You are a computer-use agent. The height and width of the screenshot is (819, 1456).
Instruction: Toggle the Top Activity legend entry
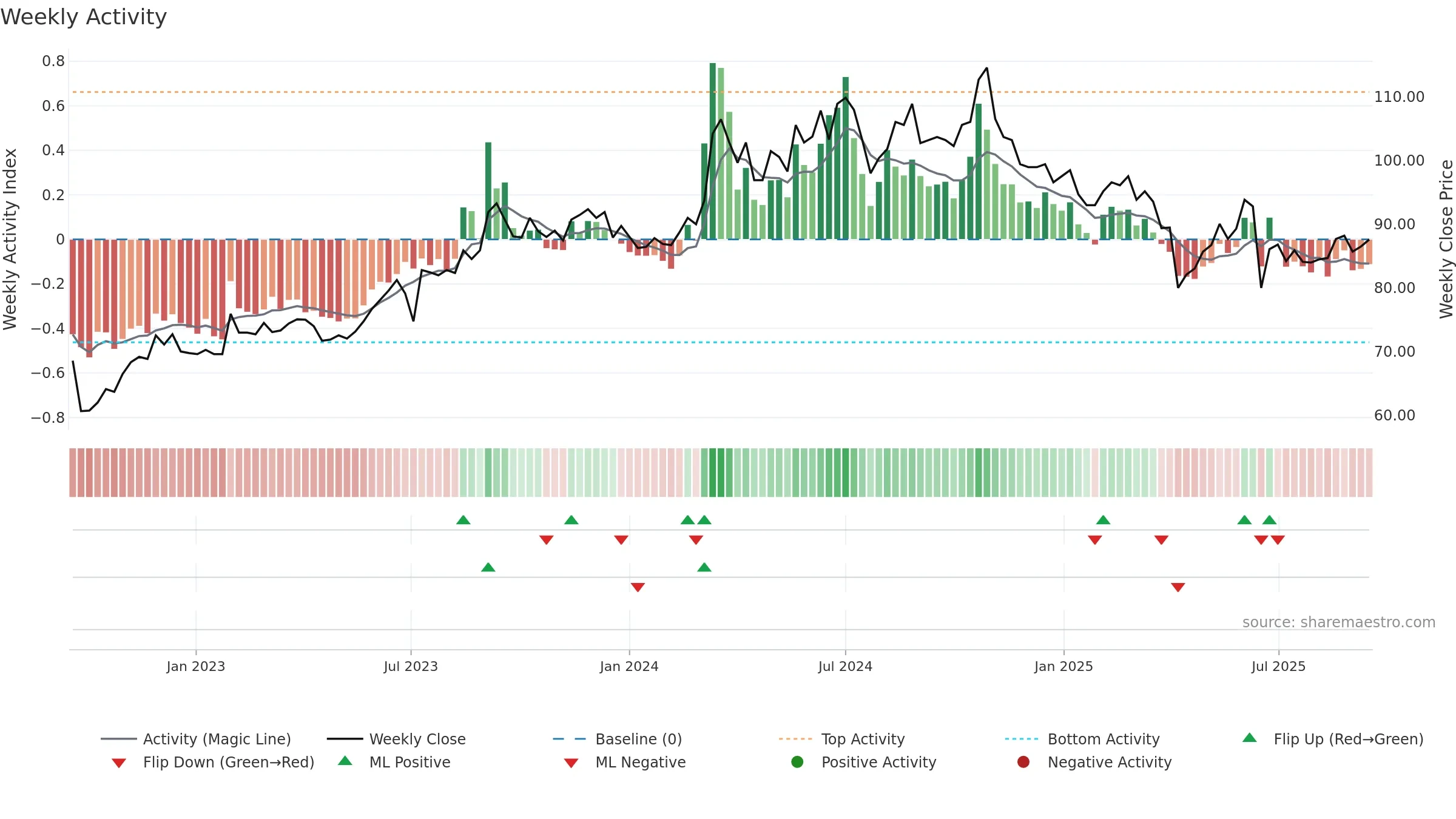tap(841, 739)
